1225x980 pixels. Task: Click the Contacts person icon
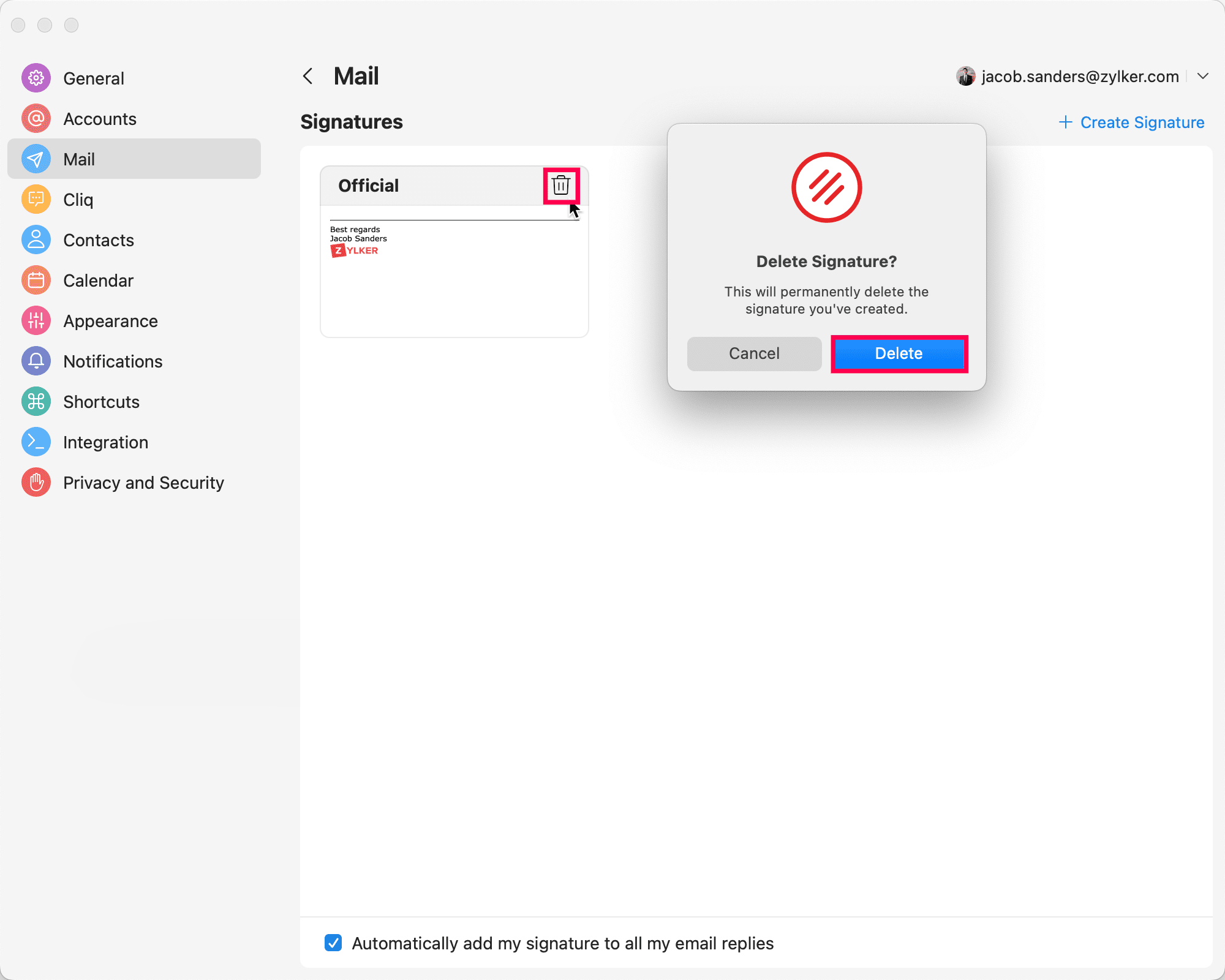click(x=36, y=240)
